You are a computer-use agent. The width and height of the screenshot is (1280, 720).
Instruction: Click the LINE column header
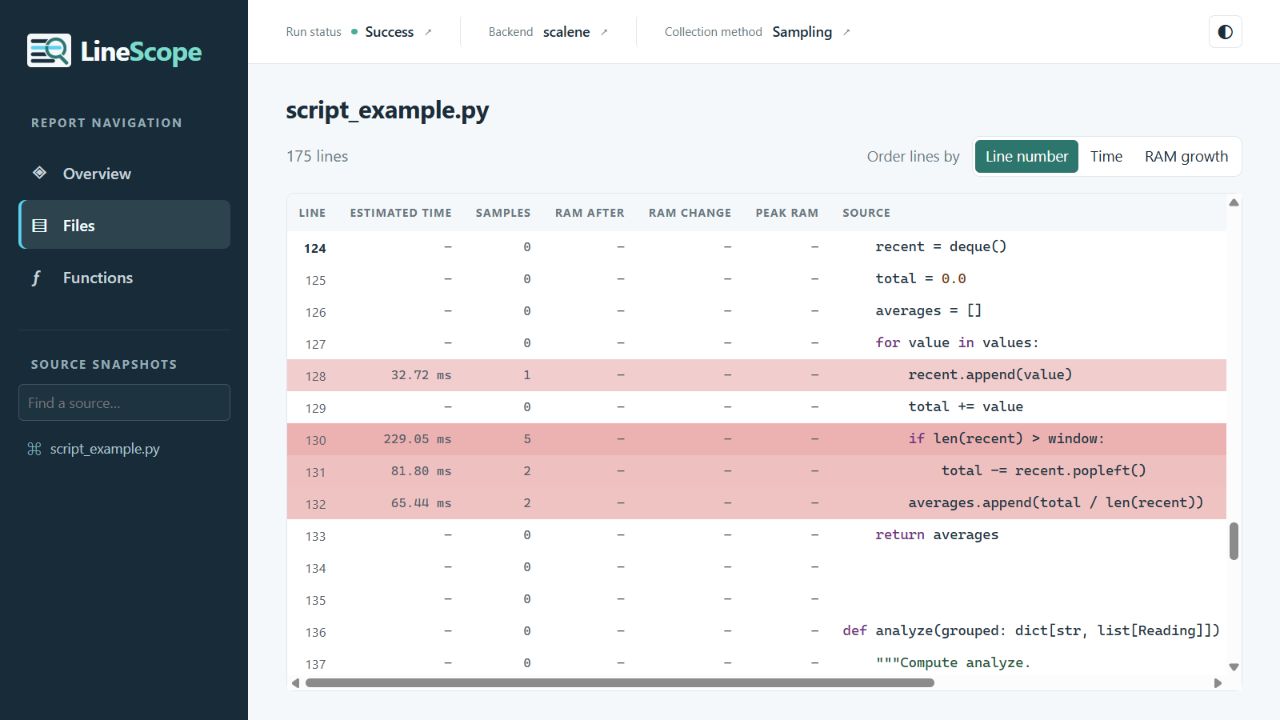[x=312, y=213]
